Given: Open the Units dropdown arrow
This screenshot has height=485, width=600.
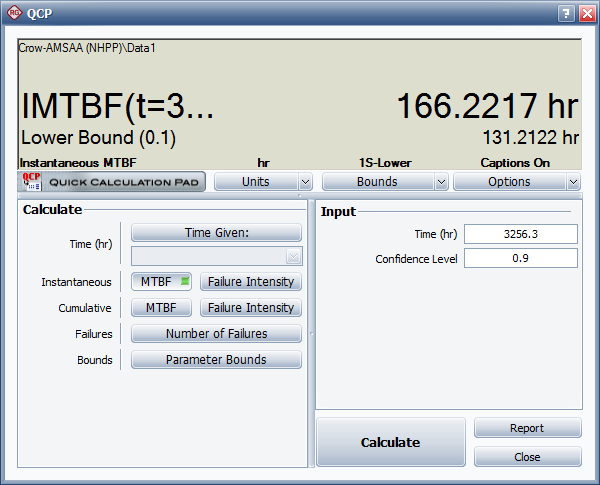Looking at the screenshot, I should pyautogui.click(x=305, y=182).
